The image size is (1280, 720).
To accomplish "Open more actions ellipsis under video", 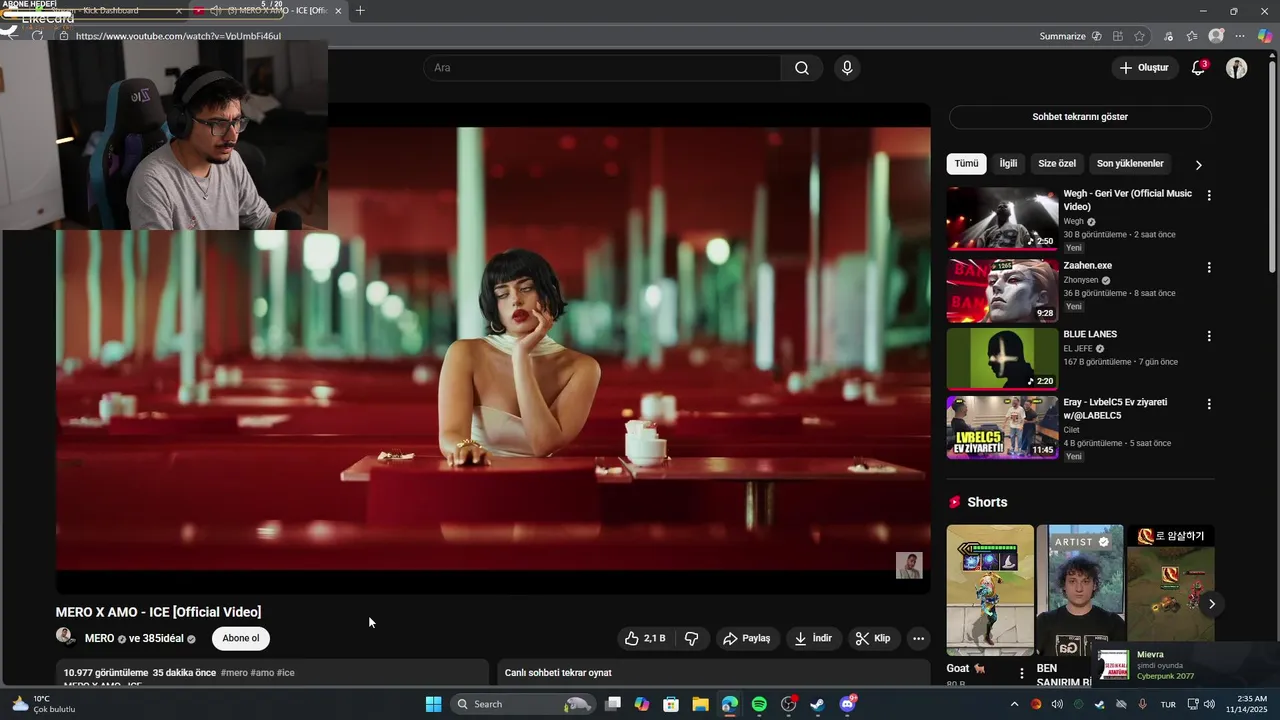I will point(918,638).
